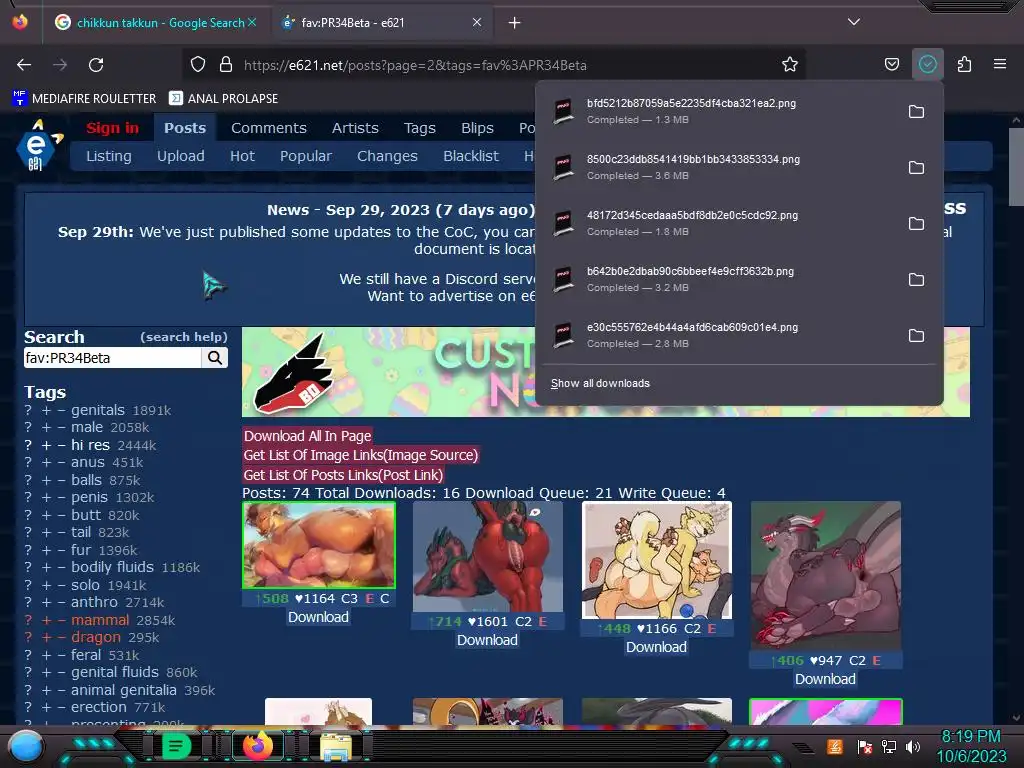Click Show all downloads
The width and height of the screenshot is (1024, 768).
click(600, 383)
